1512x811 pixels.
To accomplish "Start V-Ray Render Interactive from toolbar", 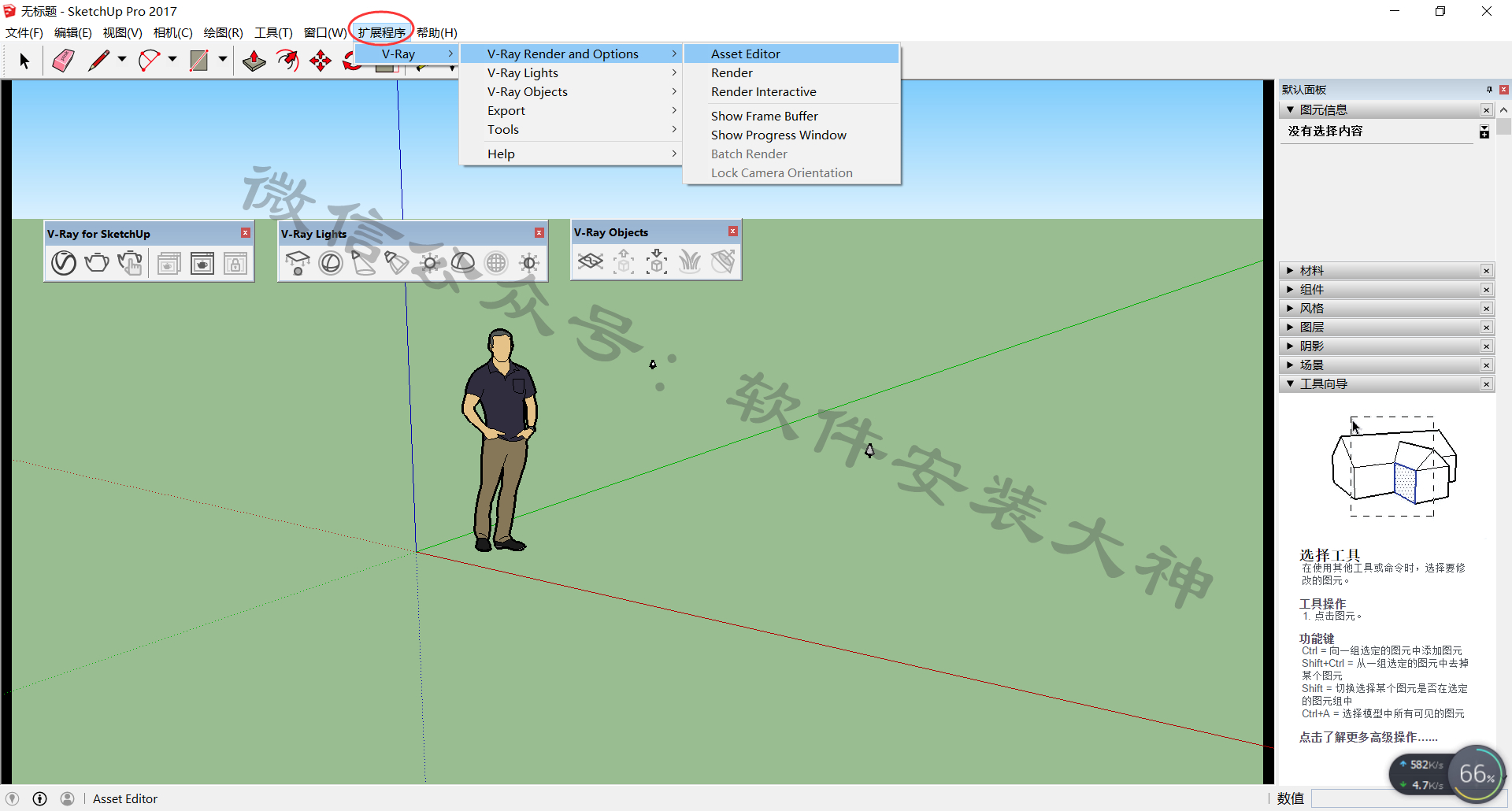I will pos(130,262).
